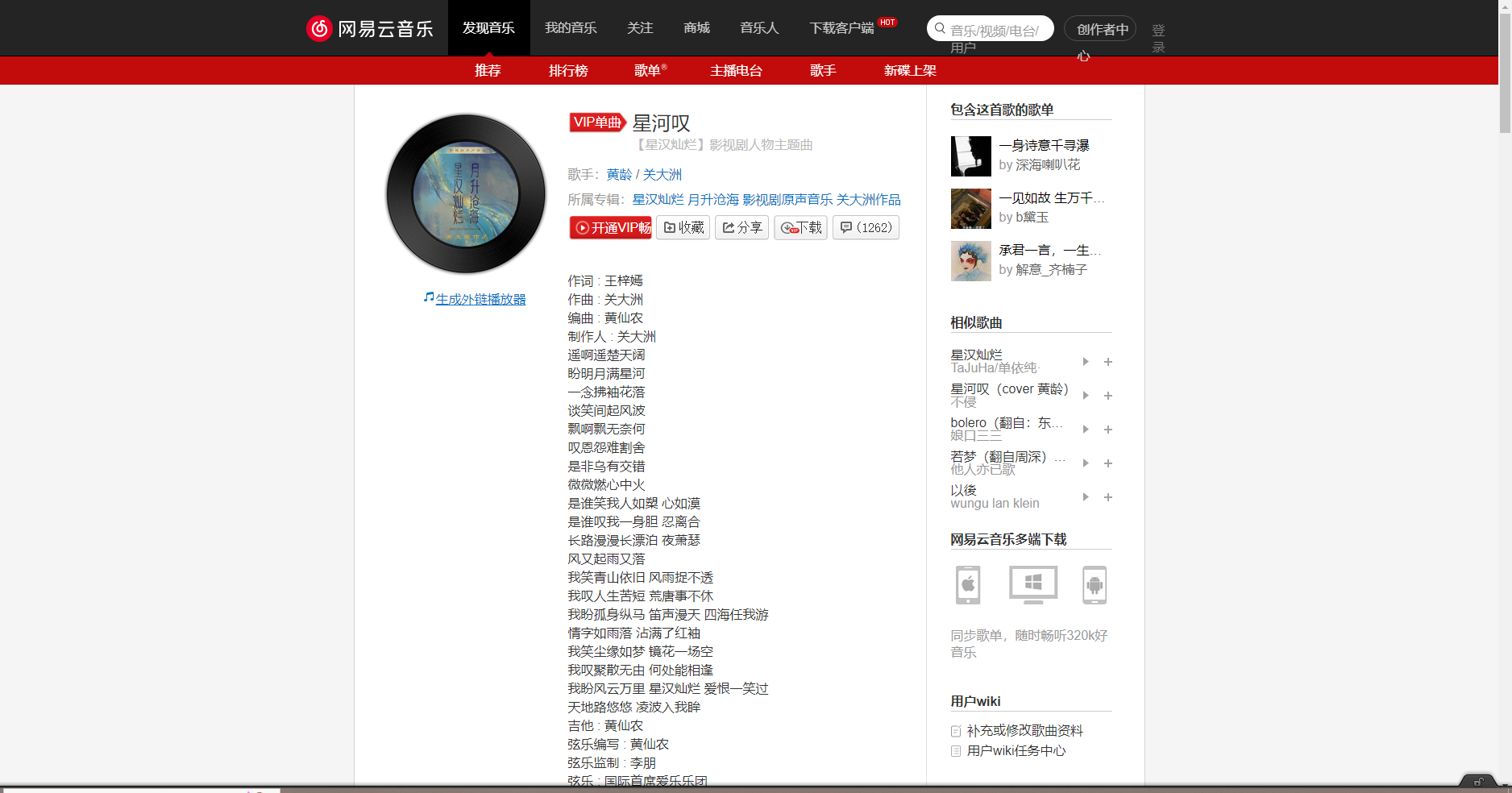This screenshot has width=1512, height=793.
Task: Open the 生成外链播放器 link
Action: [480, 298]
